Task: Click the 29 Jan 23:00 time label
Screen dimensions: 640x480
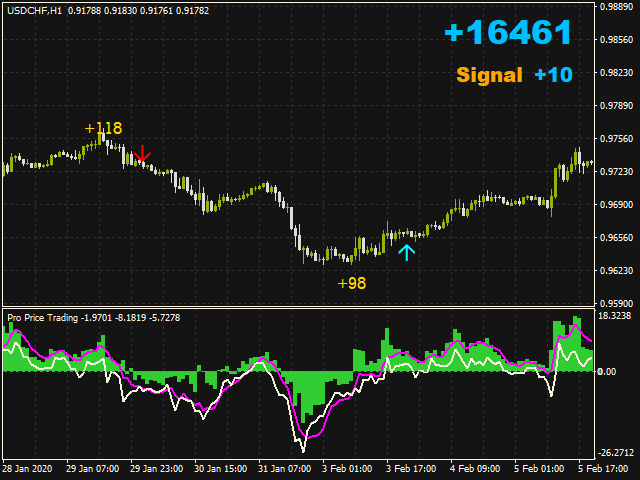Action: coord(157,469)
